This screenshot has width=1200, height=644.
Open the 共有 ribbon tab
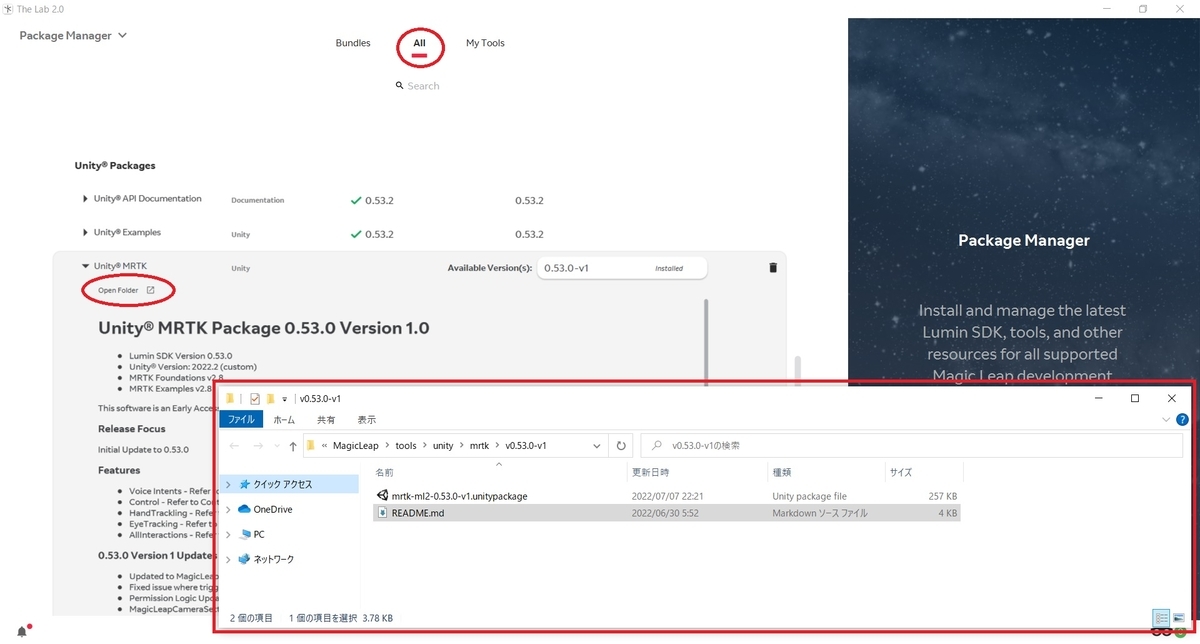click(326, 420)
